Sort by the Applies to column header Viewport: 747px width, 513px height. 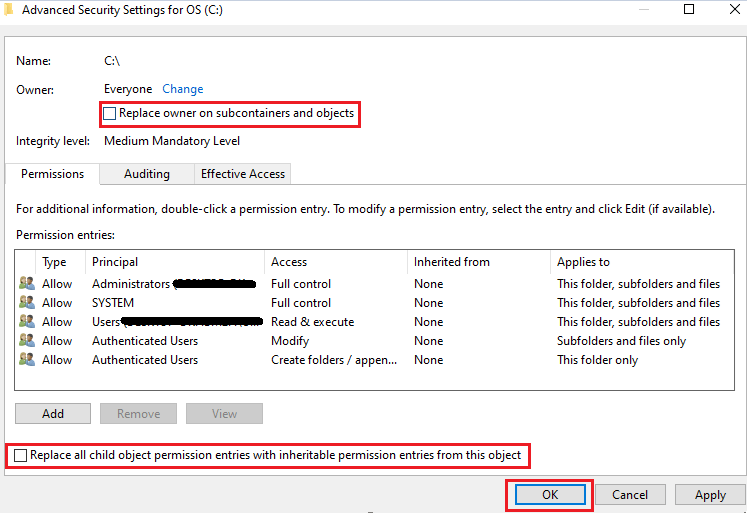pos(641,262)
